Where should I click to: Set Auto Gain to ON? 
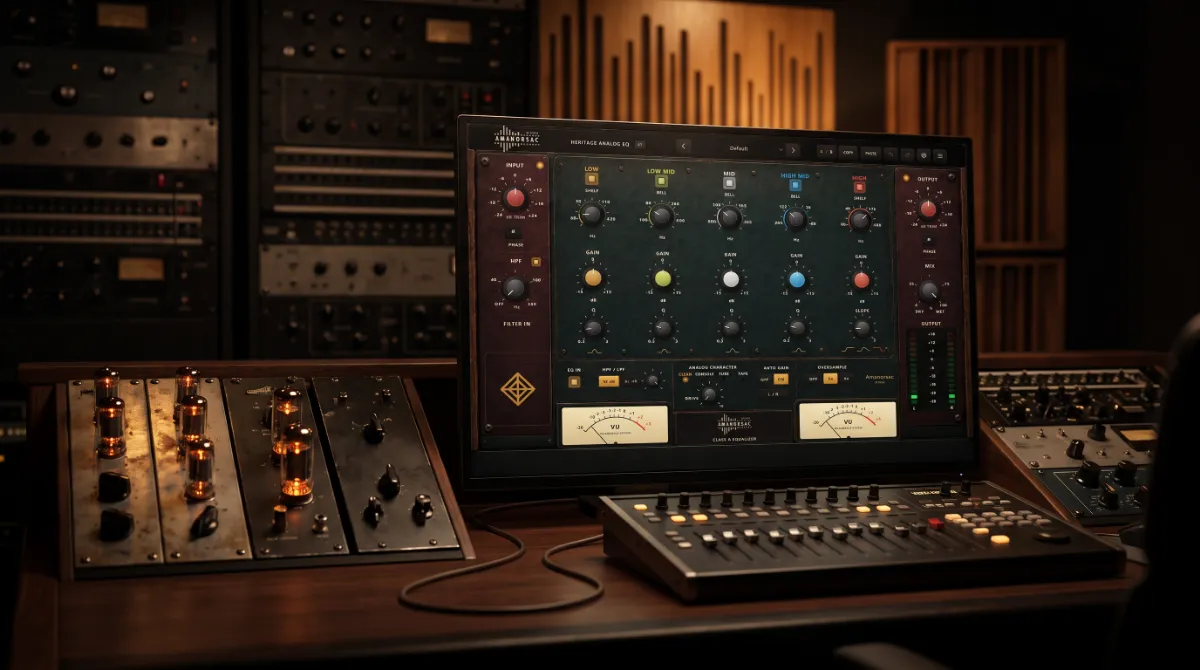pos(781,379)
